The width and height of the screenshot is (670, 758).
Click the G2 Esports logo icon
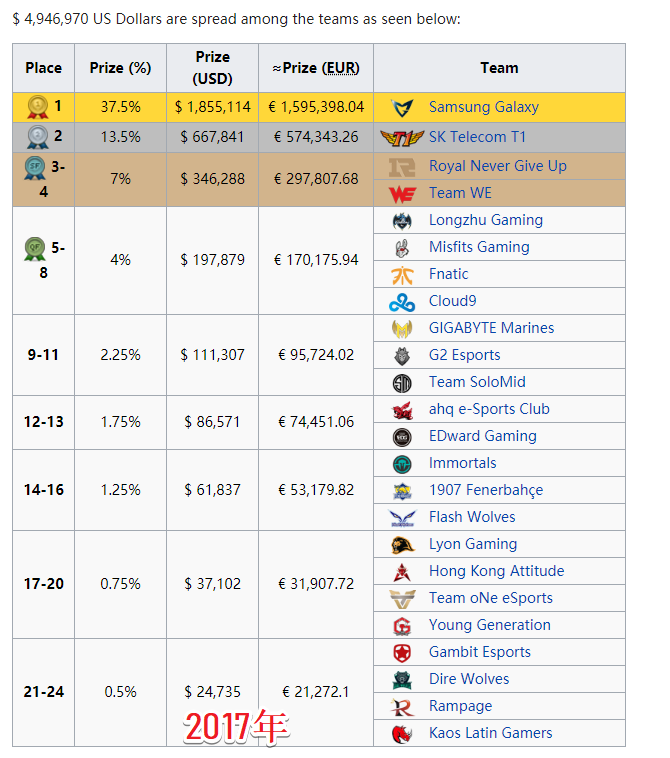402,355
